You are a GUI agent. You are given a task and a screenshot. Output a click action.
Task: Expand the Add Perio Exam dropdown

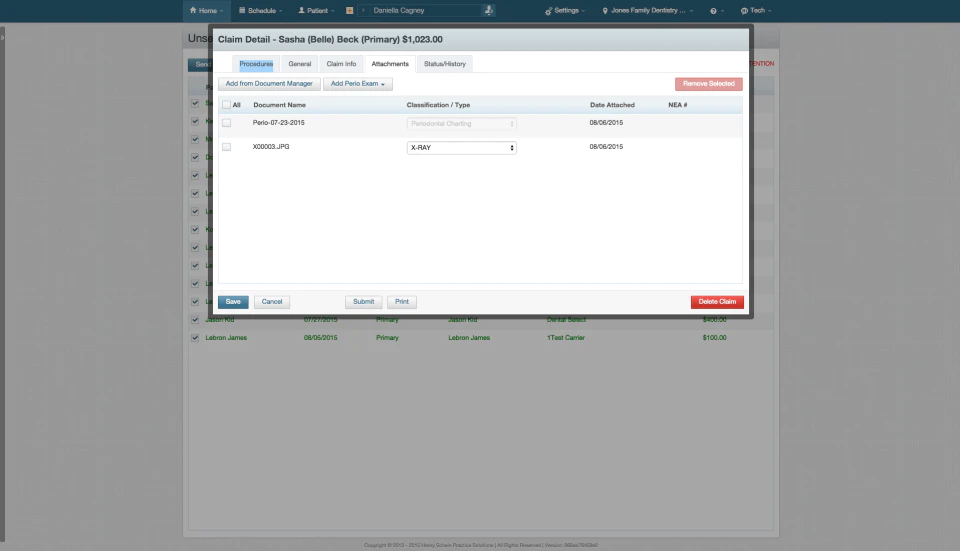pos(358,84)
